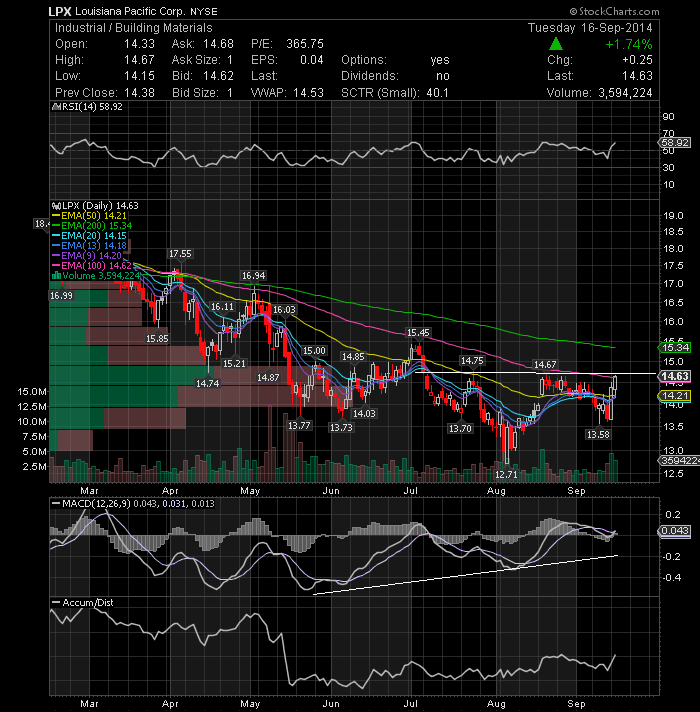Click the Accum/Dist indicator label
This screenshot has height=712, width=700.
tap(88, 603)
